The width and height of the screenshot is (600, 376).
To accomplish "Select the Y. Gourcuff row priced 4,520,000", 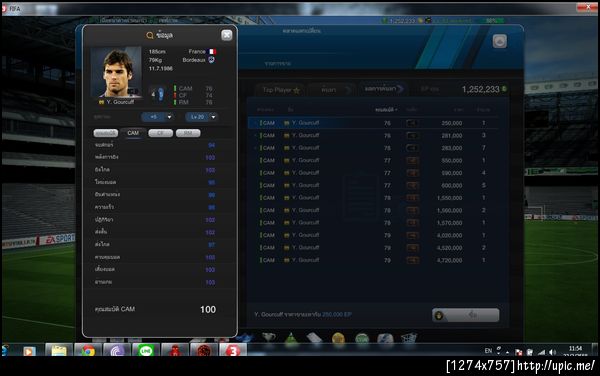I will click(x=373, y=248).
